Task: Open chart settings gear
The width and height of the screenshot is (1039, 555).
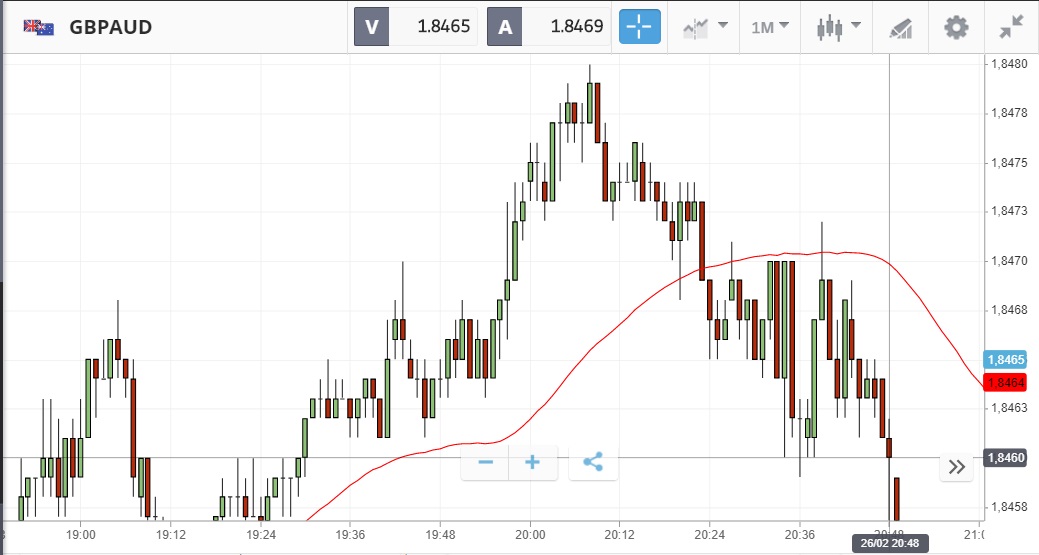Action: coord(956,27)
